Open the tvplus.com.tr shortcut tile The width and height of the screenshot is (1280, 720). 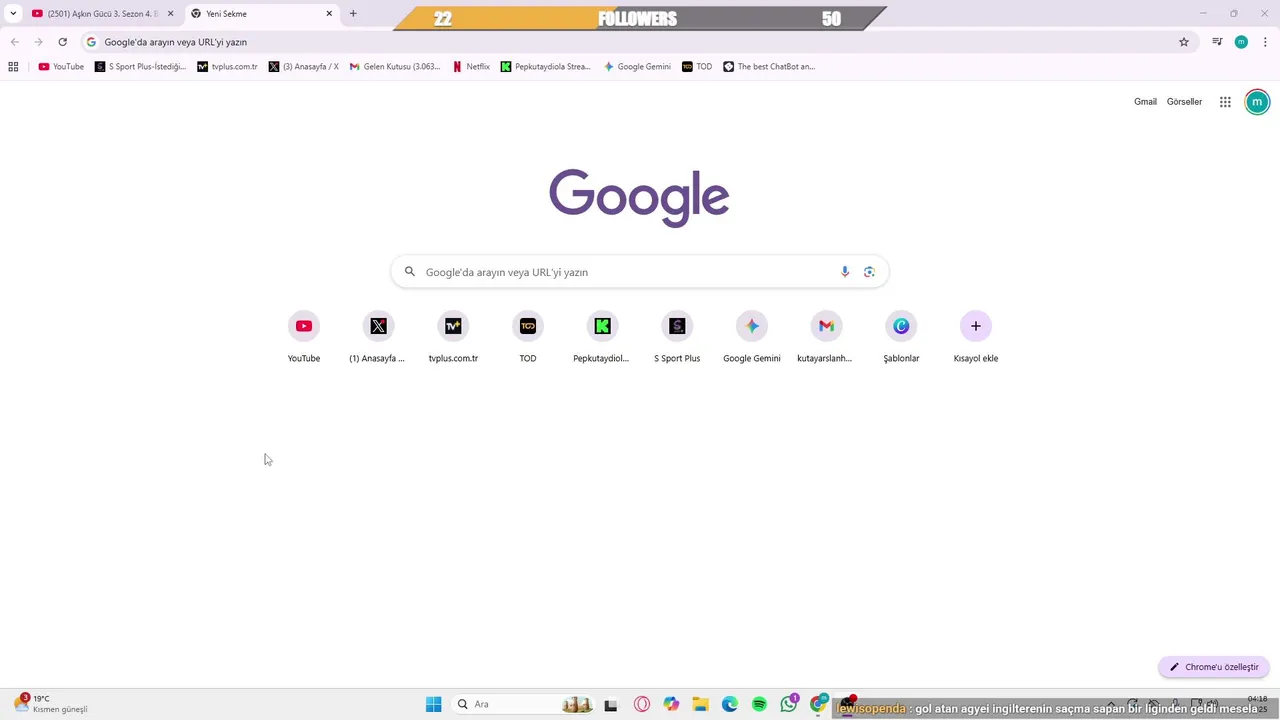453,338
